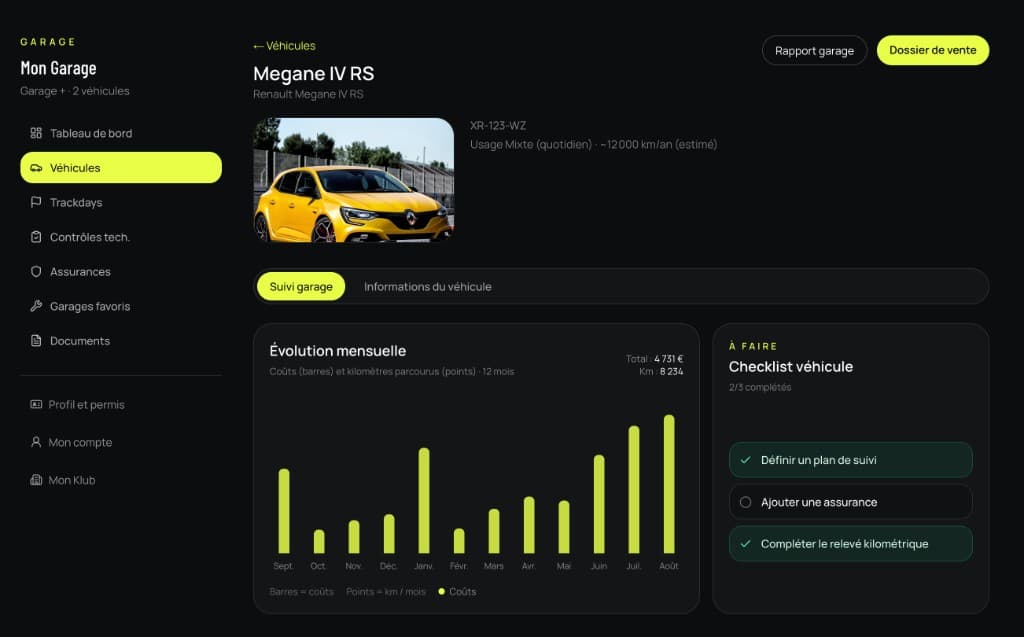Click the Août bar in chart
The image size is (1024, 637).
(x=669, y=484)
